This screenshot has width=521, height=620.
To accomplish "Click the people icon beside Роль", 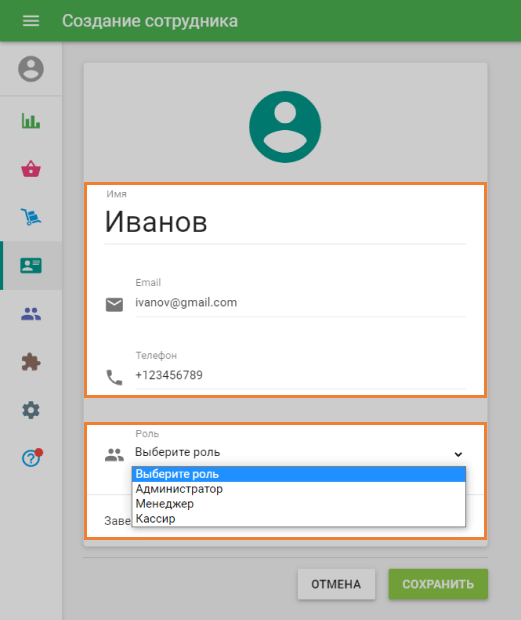I will click(x=114, y=455).
